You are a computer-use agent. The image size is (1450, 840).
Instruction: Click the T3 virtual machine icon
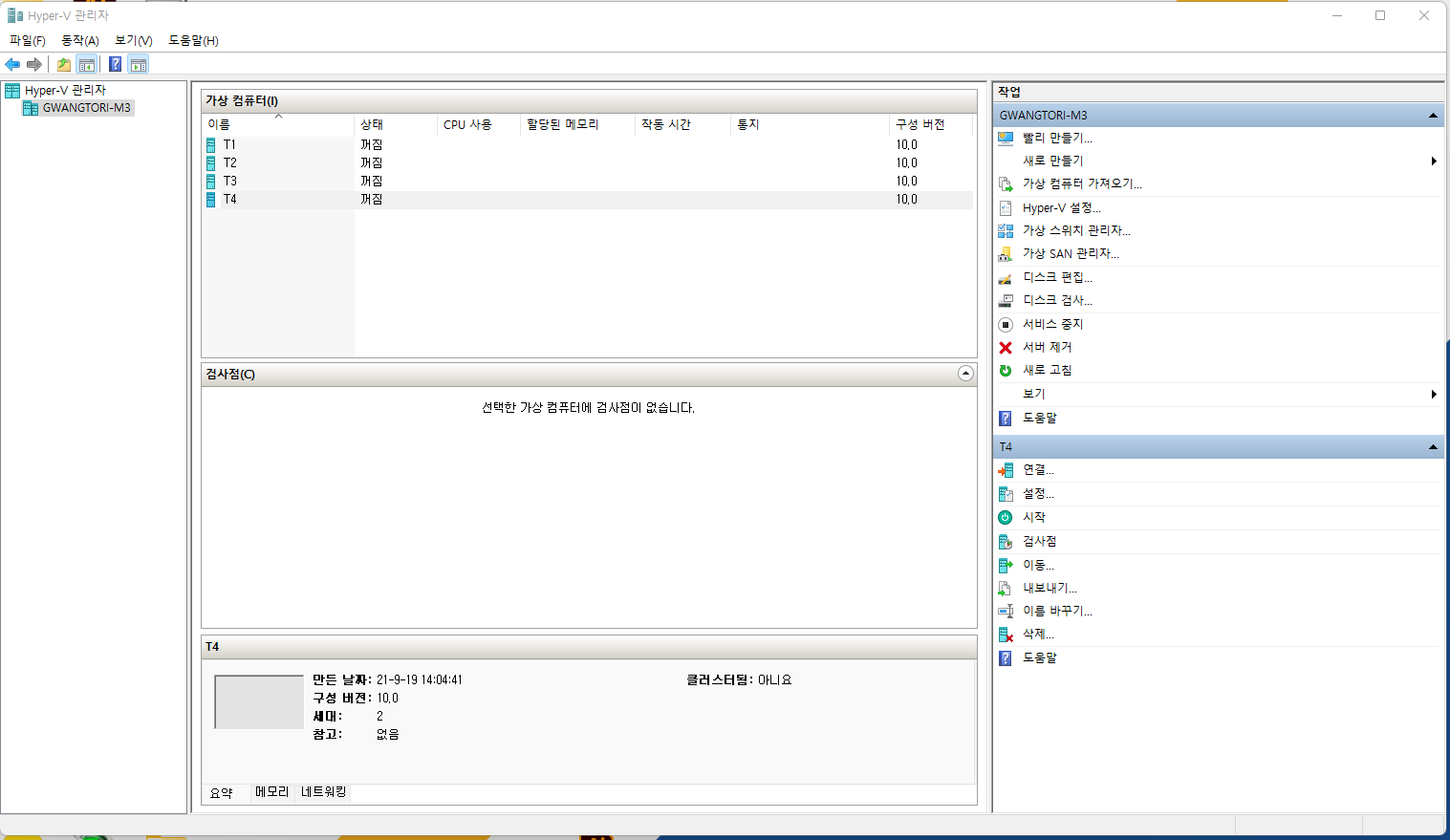click(211, 182)
